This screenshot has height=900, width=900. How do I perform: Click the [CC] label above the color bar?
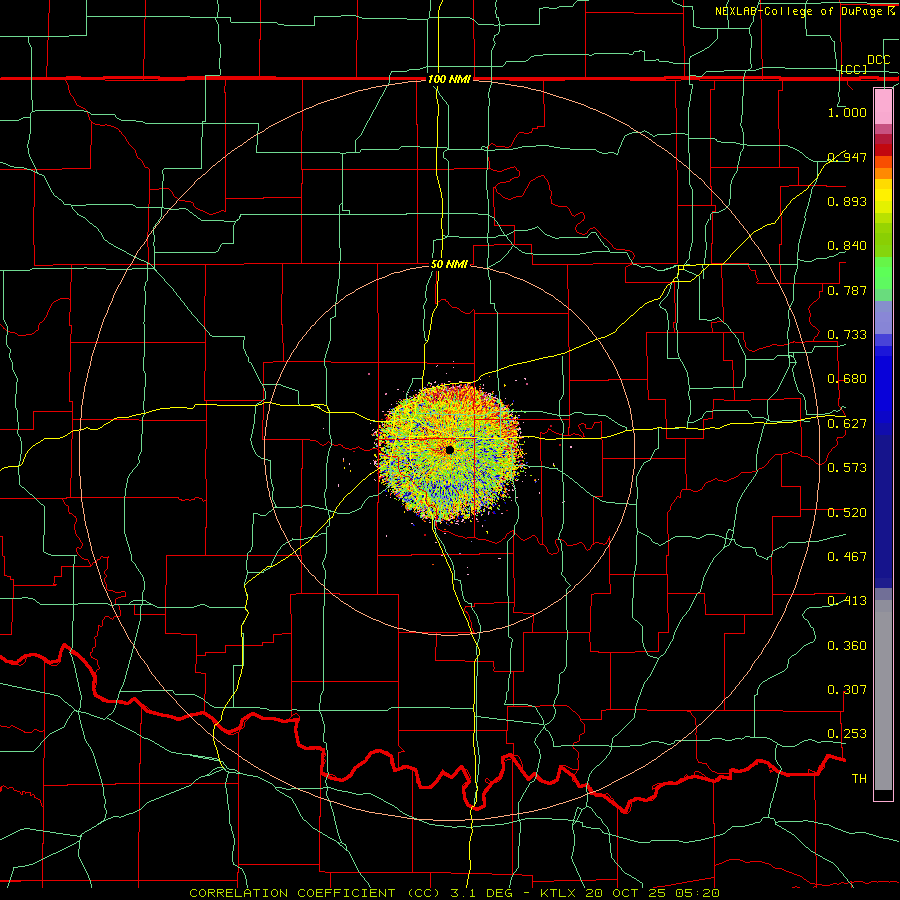854,69
